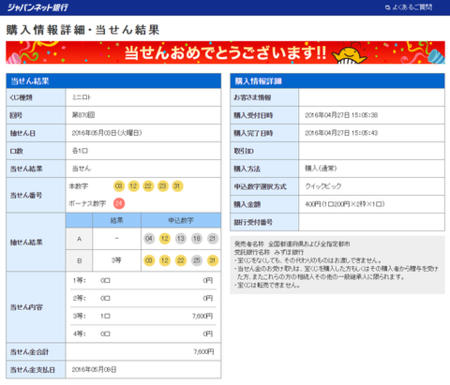Click the 購入情報詳細 blue section header

point(337,81)
